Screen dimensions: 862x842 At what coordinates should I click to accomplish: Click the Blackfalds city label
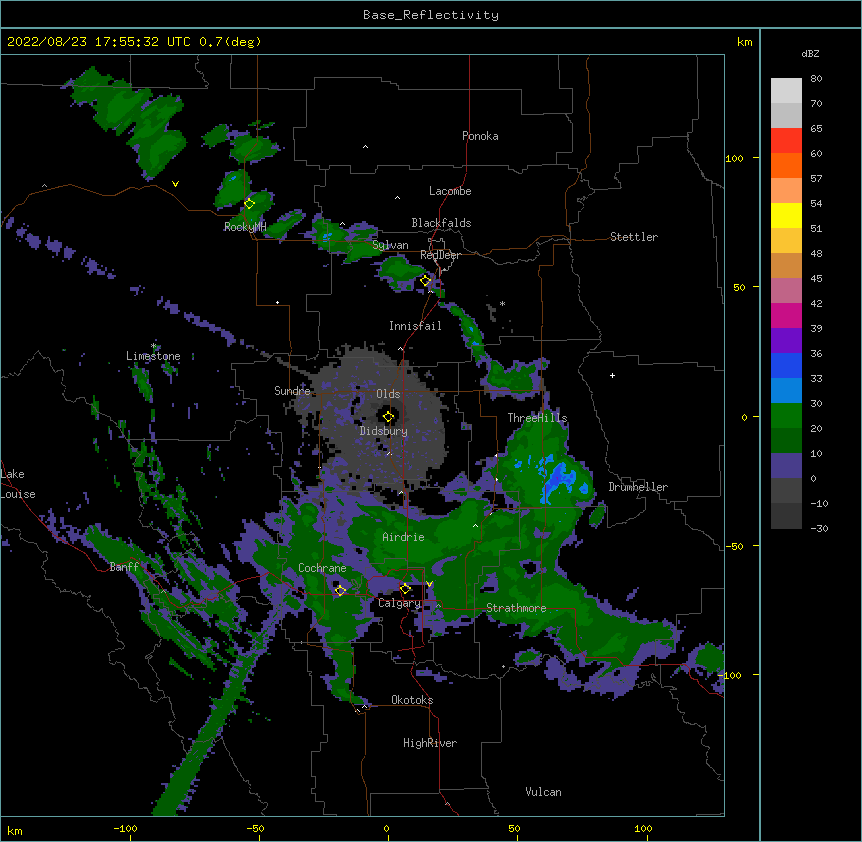pos(441,223)
